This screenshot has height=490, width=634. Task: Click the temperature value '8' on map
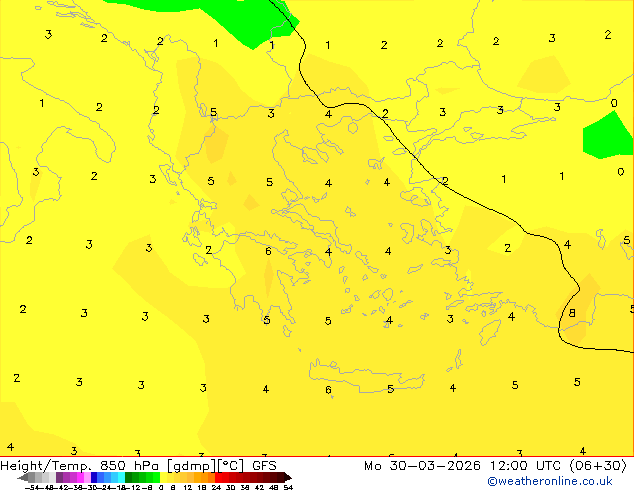pos(572,313)
